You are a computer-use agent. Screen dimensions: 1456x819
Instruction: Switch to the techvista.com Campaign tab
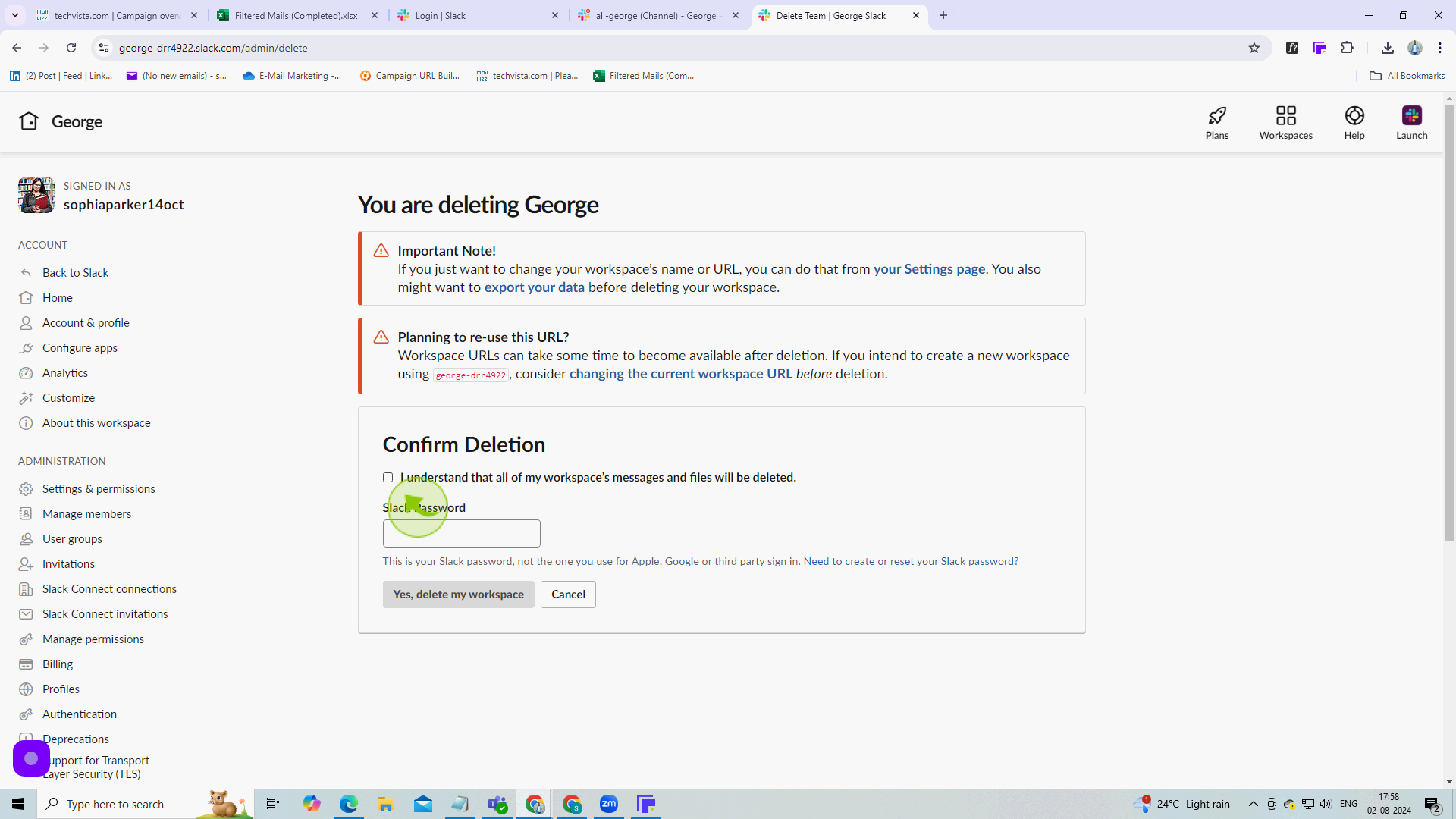[117, 15]
